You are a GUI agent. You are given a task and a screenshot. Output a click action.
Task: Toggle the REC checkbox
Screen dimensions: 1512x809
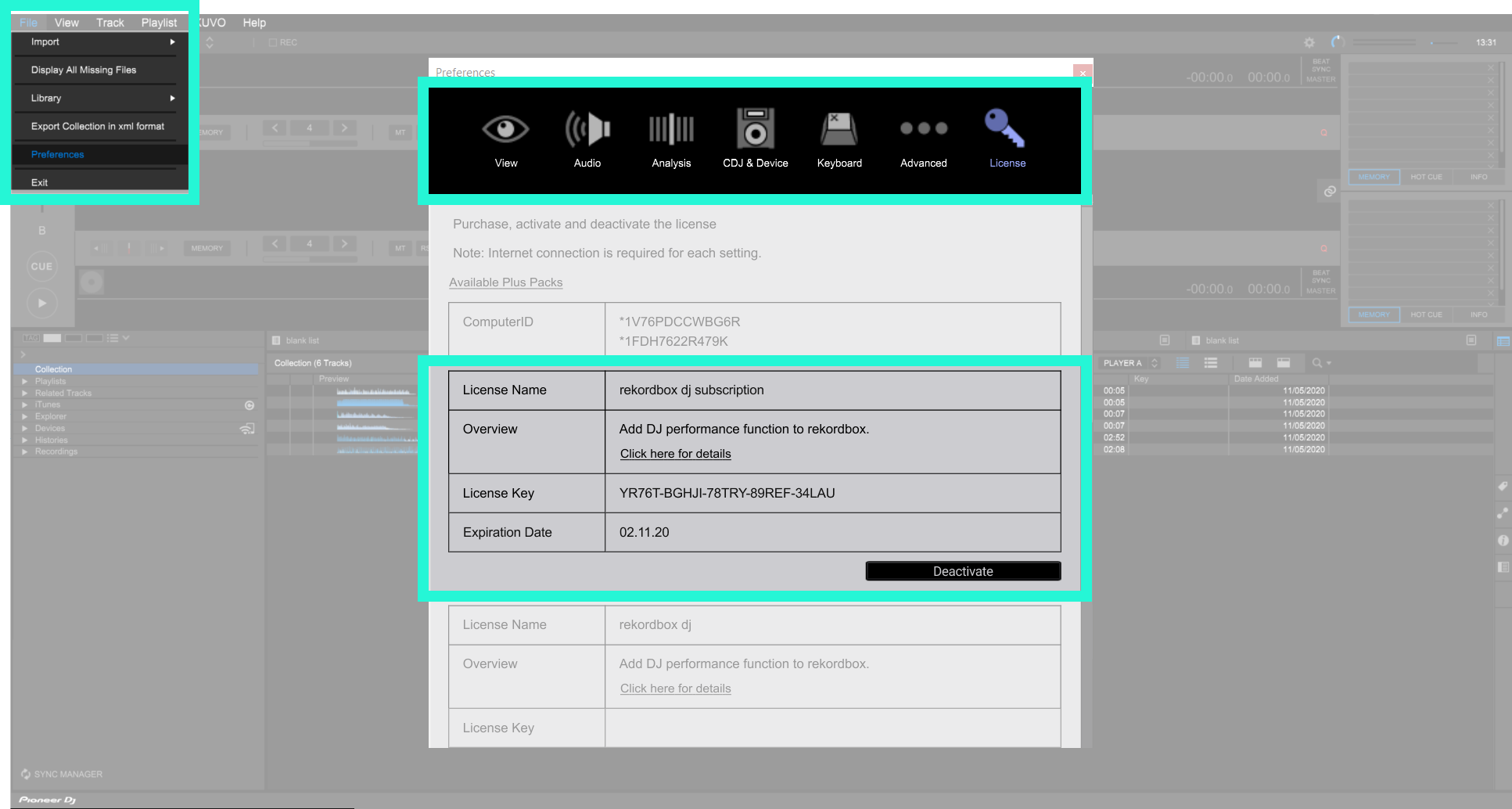(273, 42)
